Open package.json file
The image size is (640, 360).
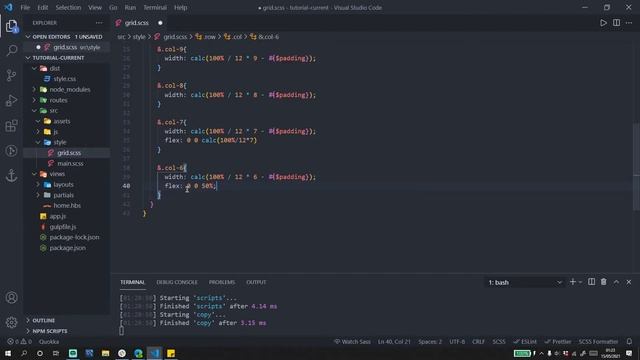[x=67, y=248]
